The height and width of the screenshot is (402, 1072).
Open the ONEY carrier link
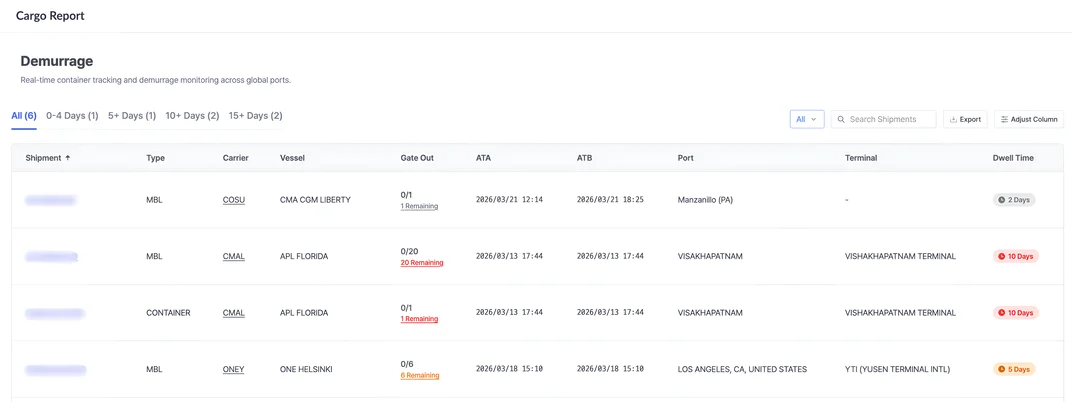234,369
